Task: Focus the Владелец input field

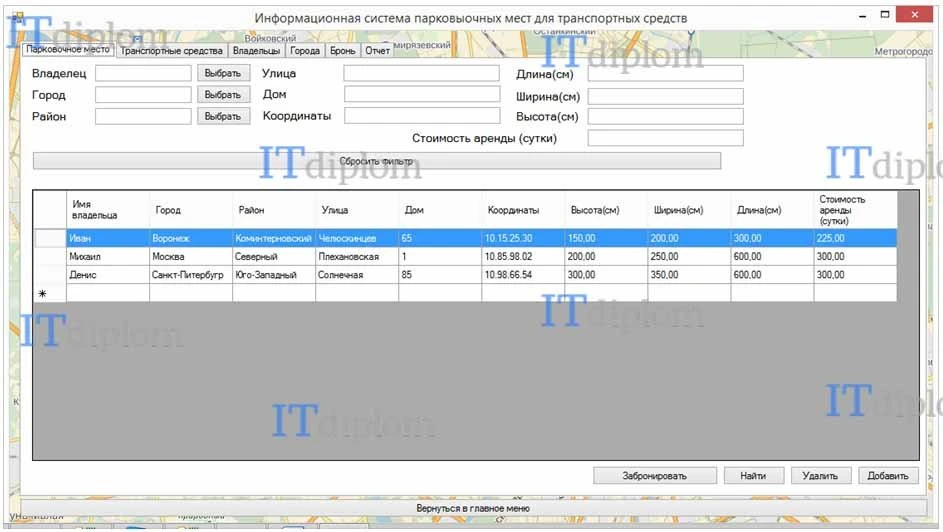Action: point(143,73)
